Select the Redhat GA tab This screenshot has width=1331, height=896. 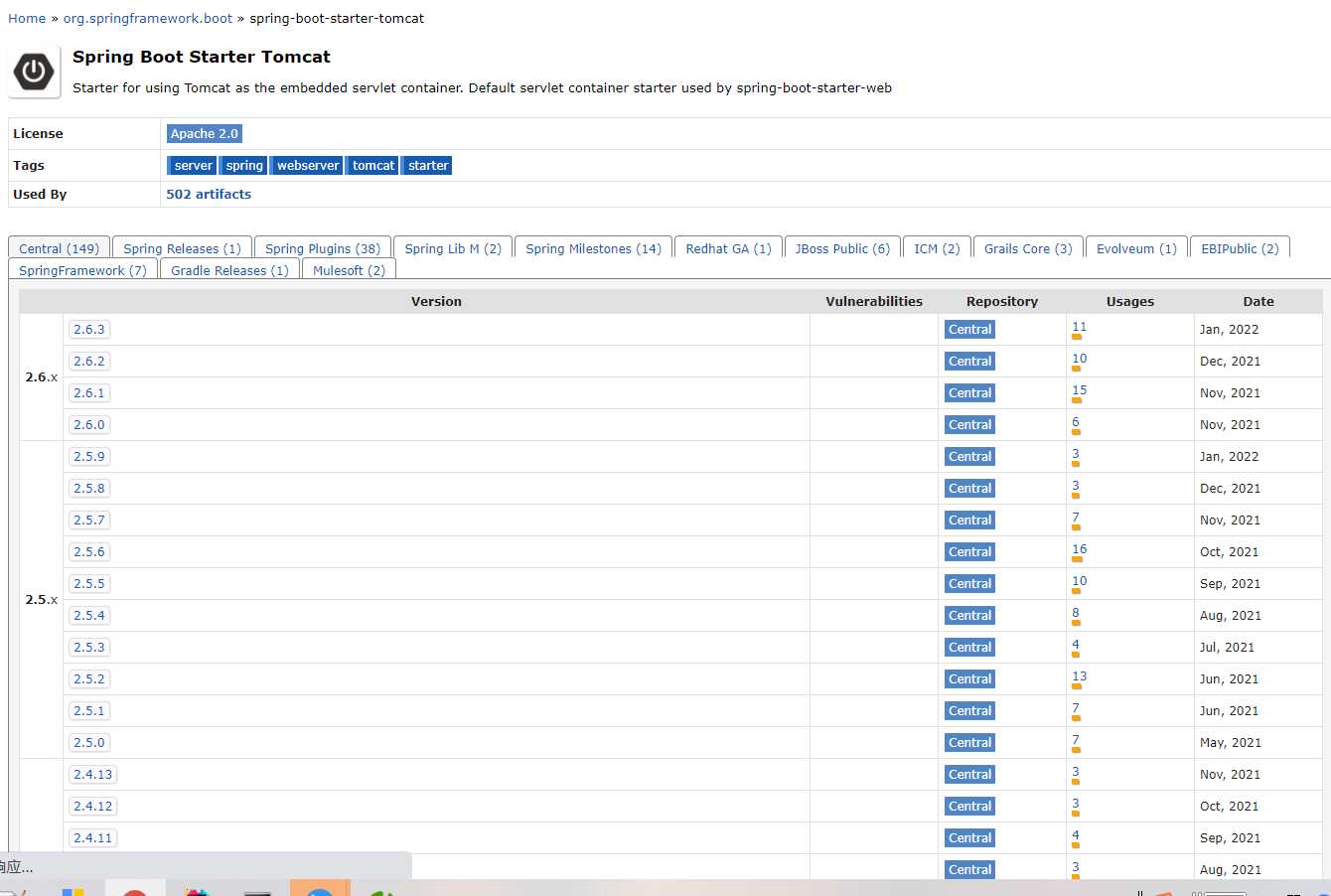(728, 248)
